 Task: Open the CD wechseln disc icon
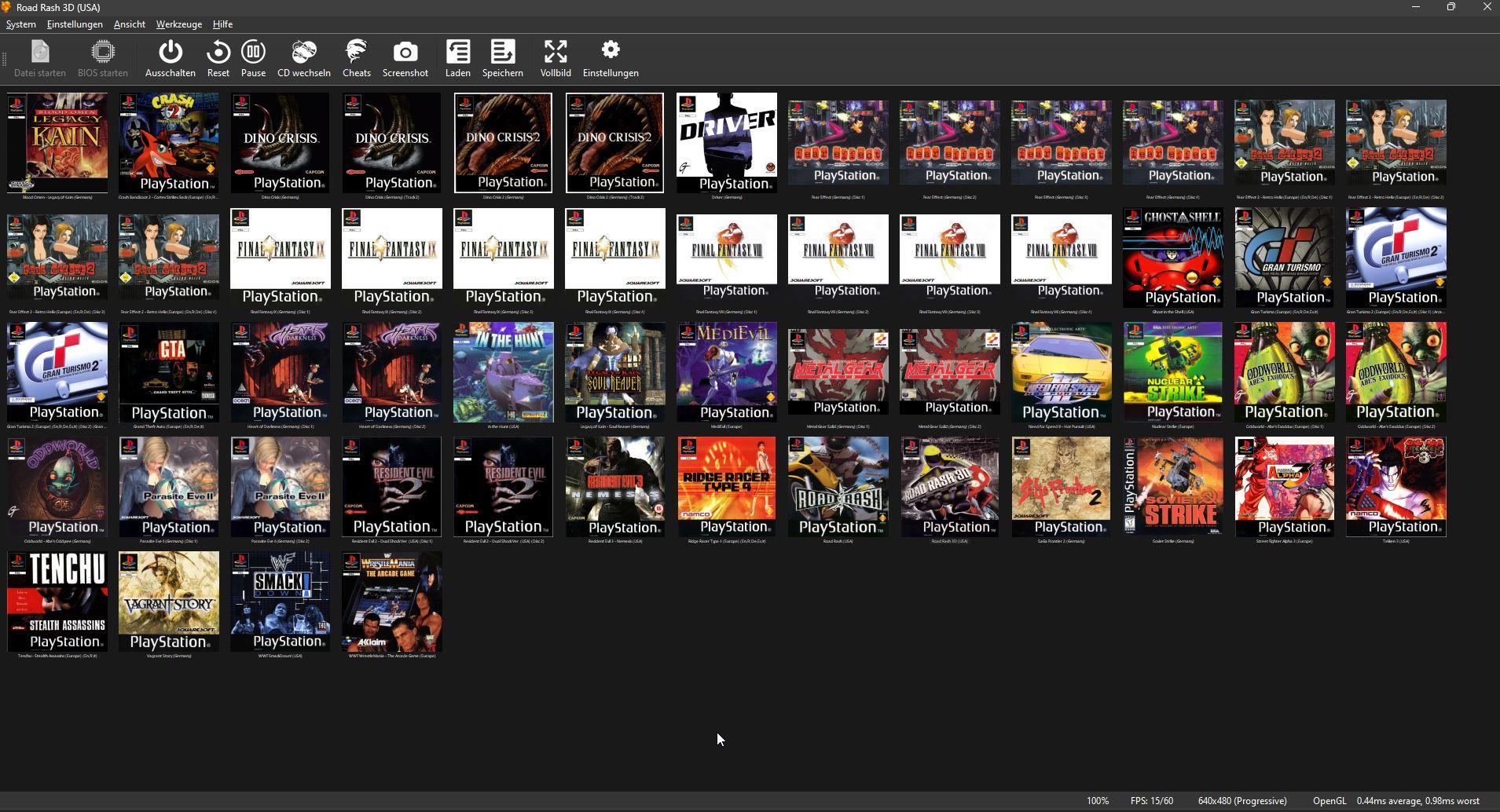[x=304, y=52]
